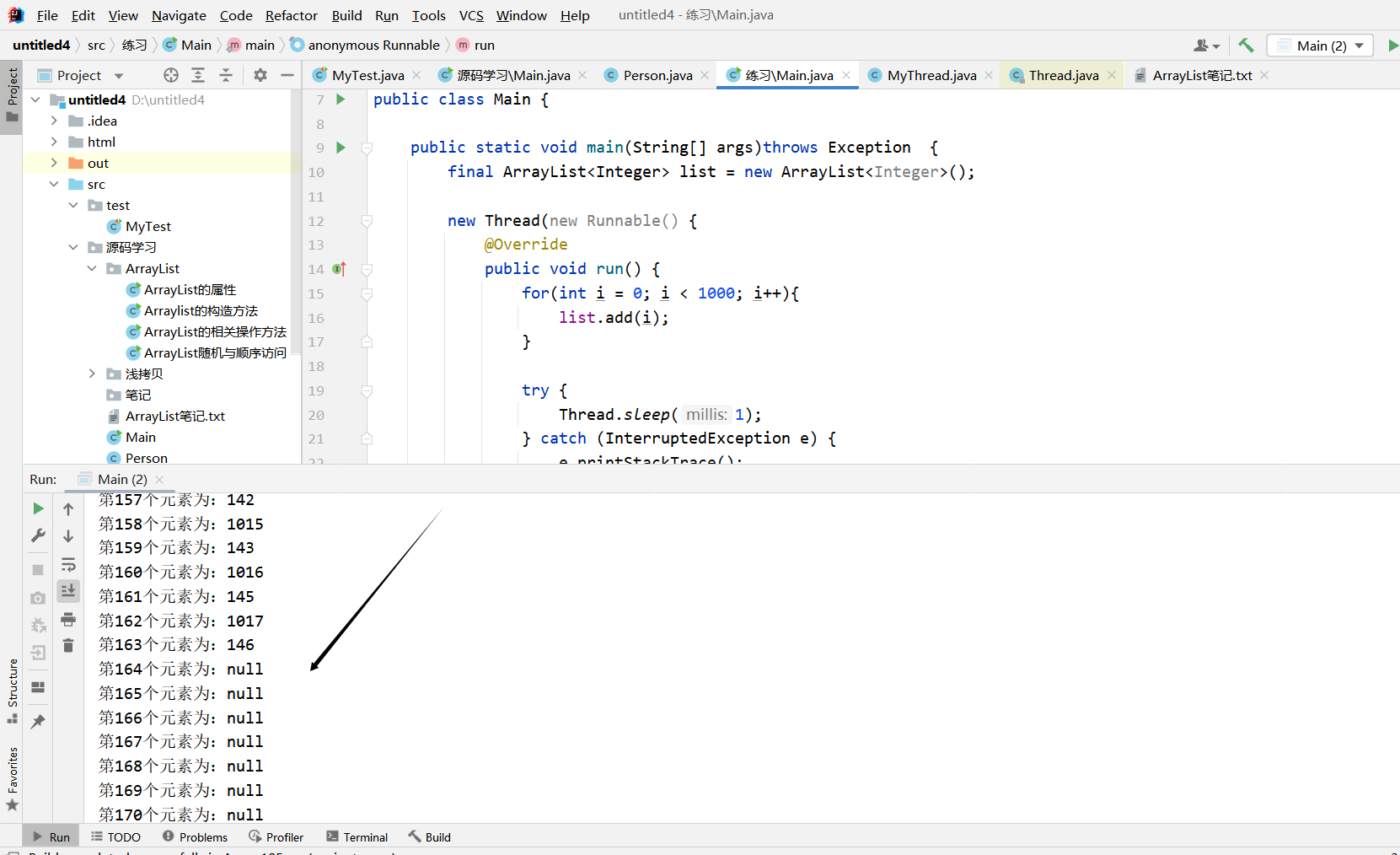
Task: Click the stop process square
Action: [38, 570]
